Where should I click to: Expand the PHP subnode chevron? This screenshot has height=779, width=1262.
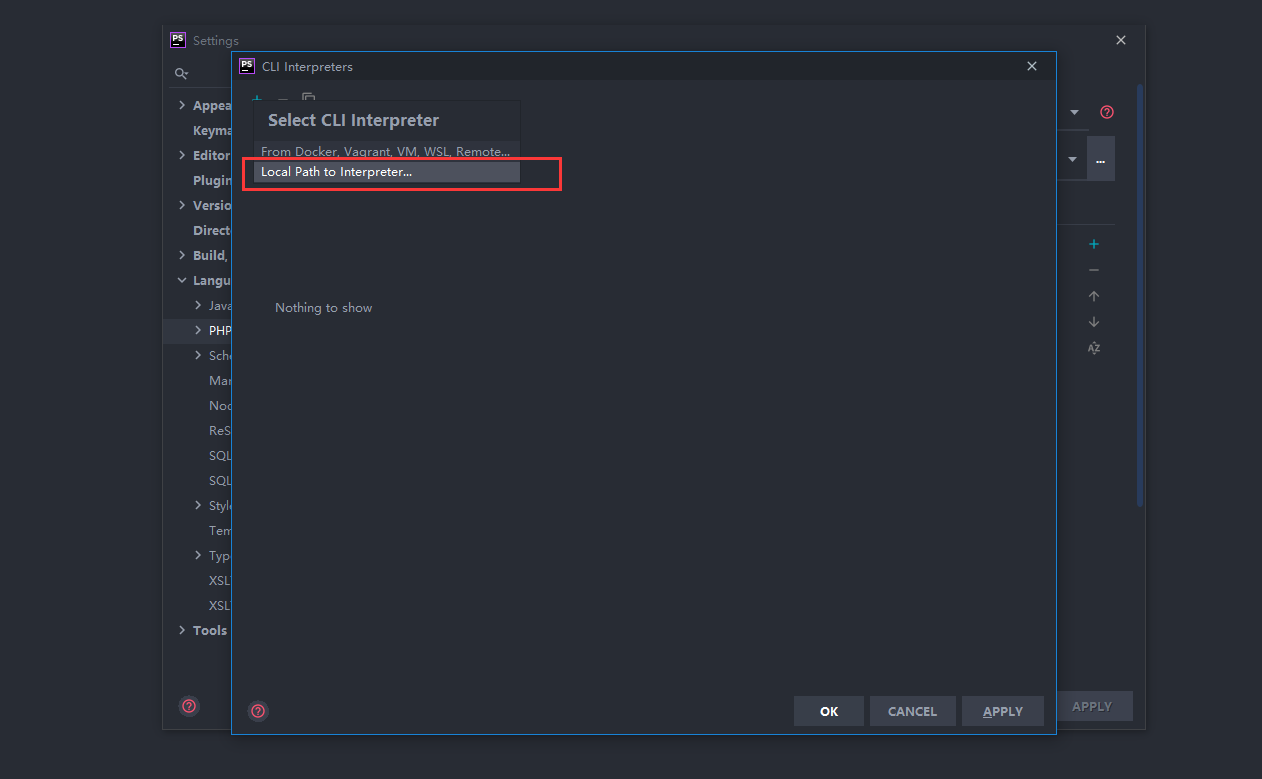(198, 330)
